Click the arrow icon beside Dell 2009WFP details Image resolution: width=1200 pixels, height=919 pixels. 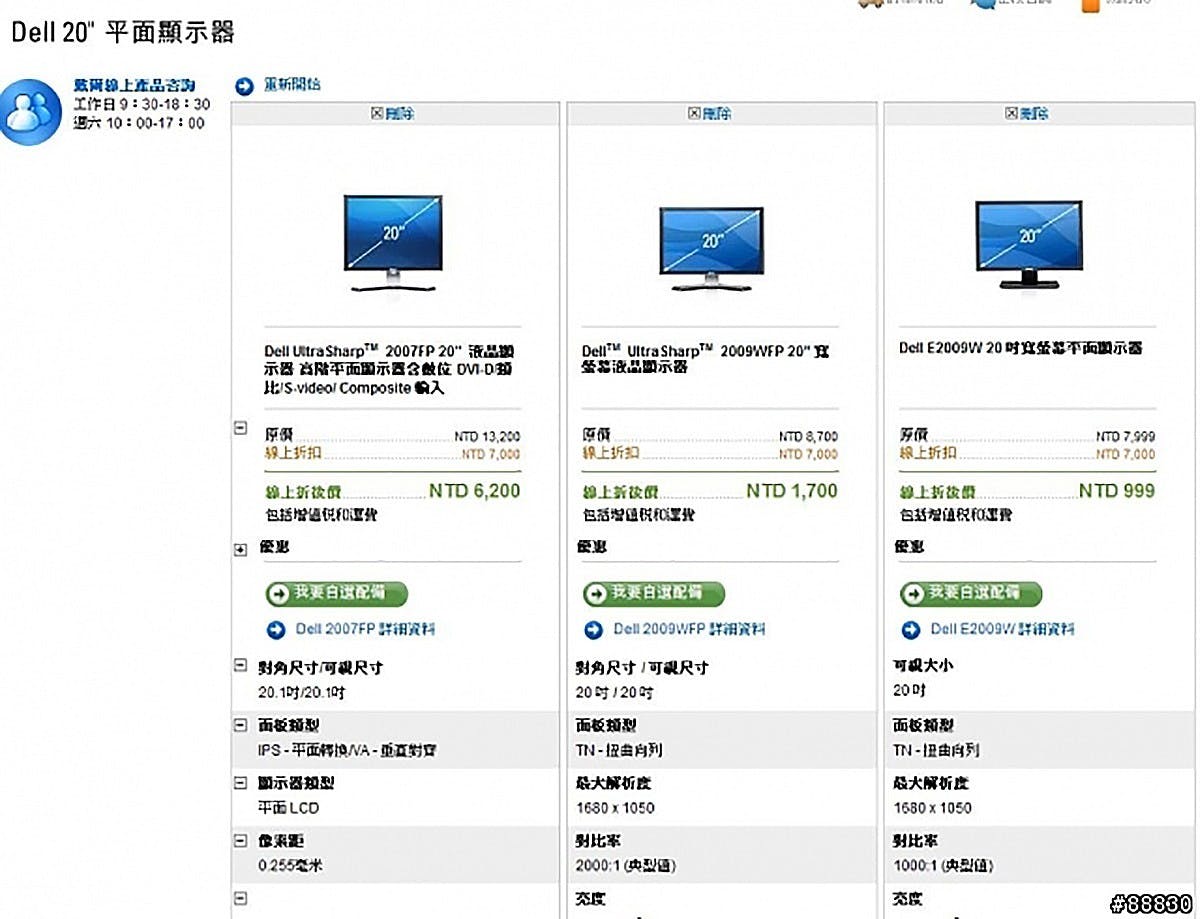(x=593, y=630)
